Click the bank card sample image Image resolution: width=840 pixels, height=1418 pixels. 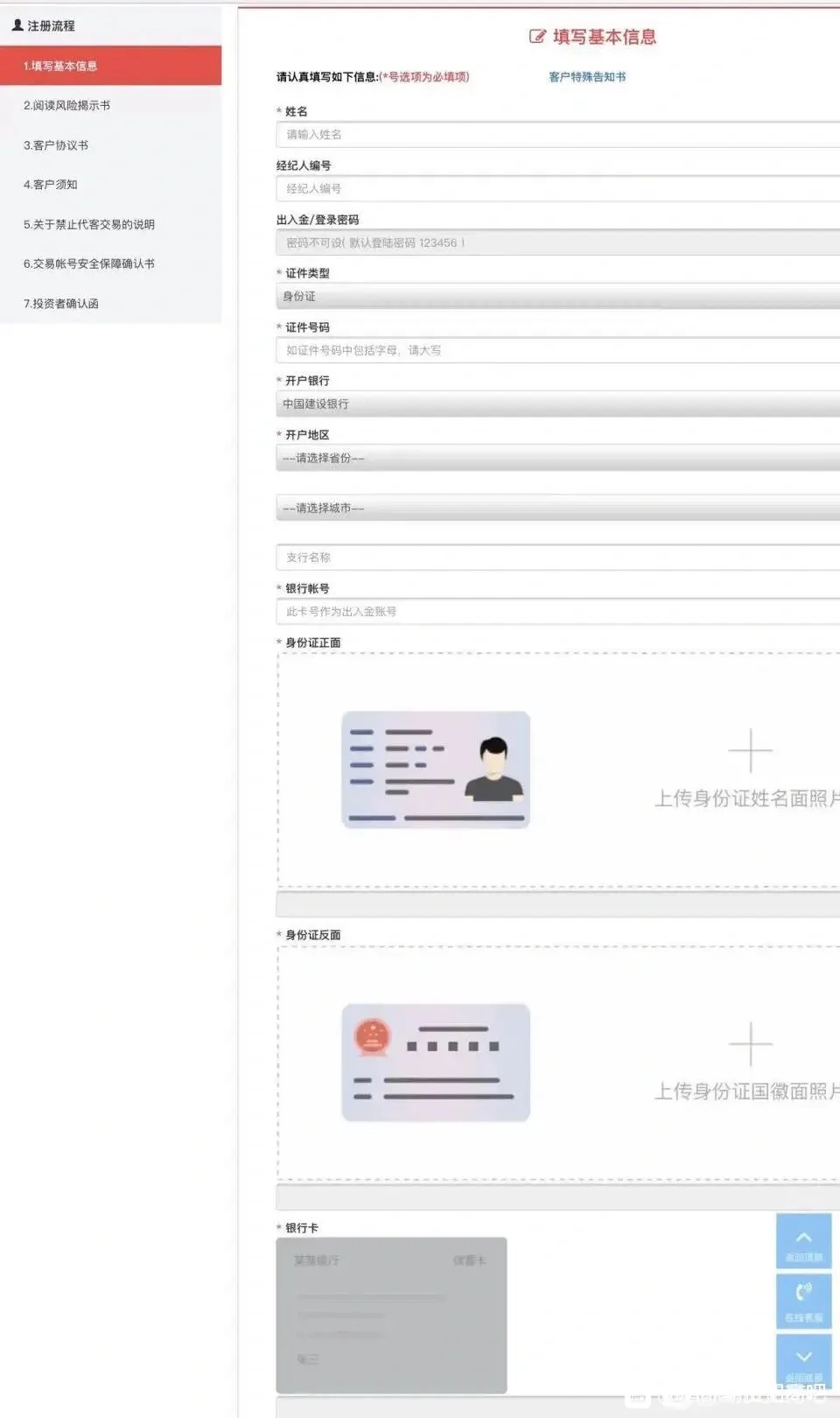tap(391, 1315)
